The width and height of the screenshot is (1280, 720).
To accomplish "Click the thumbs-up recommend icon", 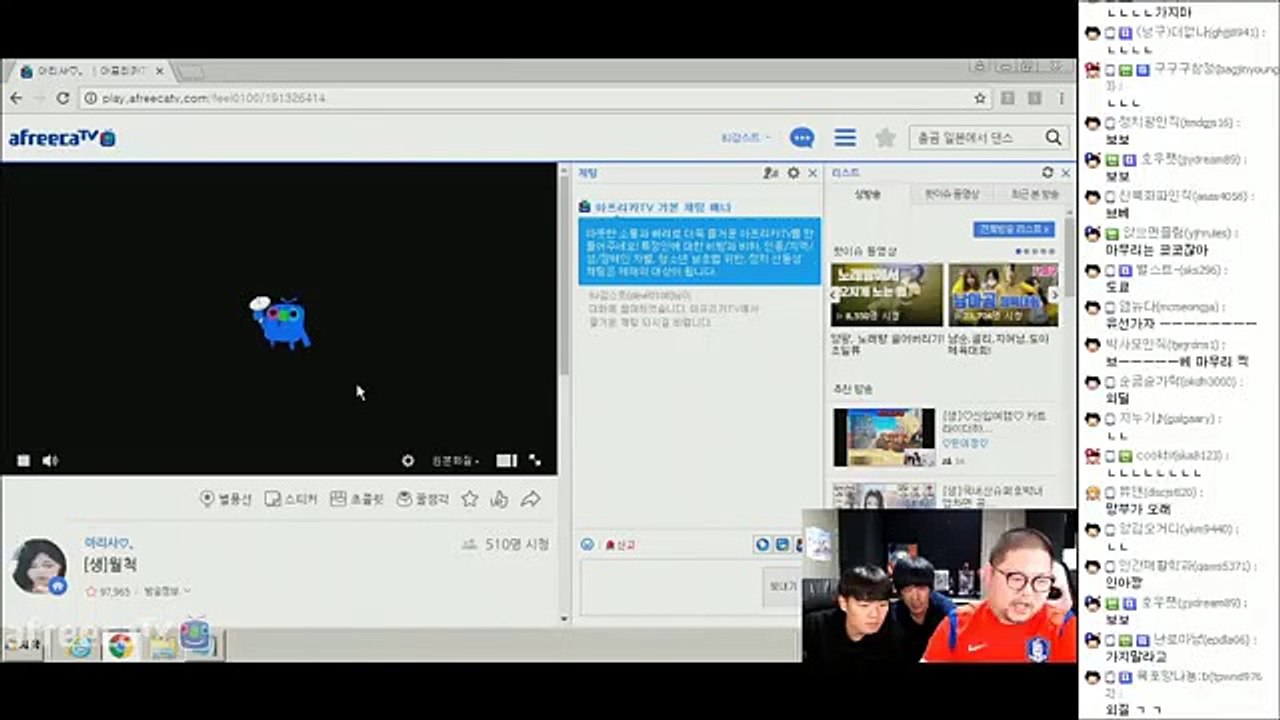I will (500, 498).
